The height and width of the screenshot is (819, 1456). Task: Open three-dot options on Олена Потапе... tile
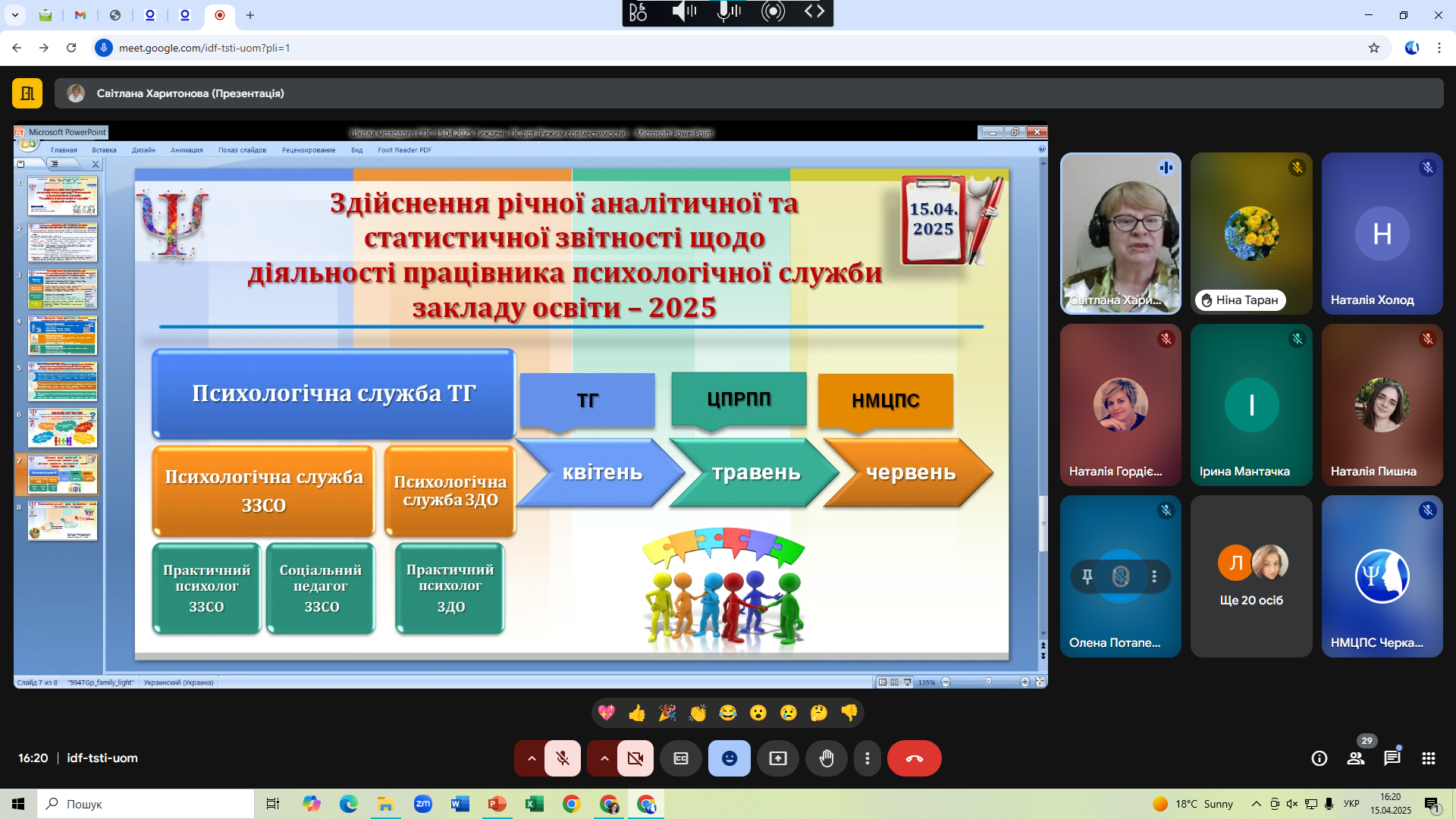pos(1154,577)
